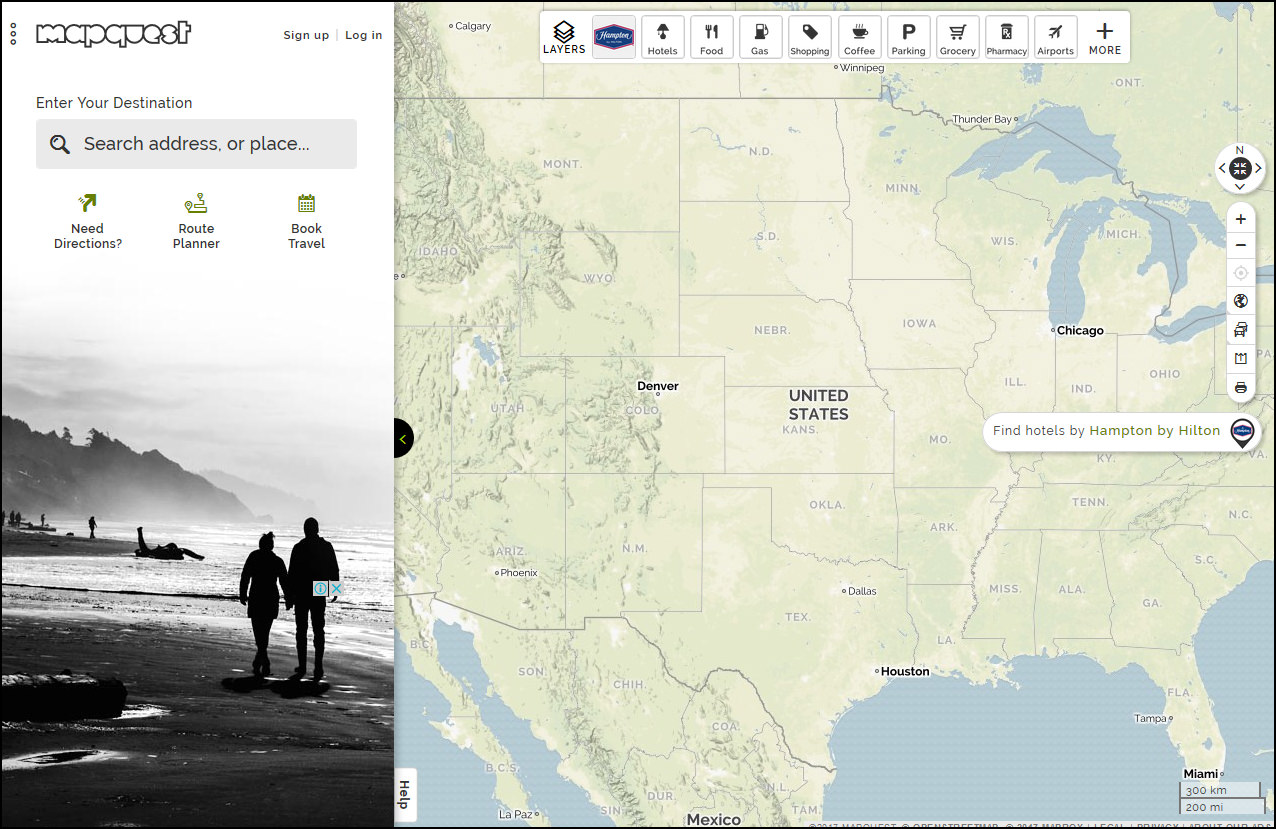Click the Winnipeg city label
Image resolution: width=1276 pixels, height=829 pixels.
tap(862, 68)
